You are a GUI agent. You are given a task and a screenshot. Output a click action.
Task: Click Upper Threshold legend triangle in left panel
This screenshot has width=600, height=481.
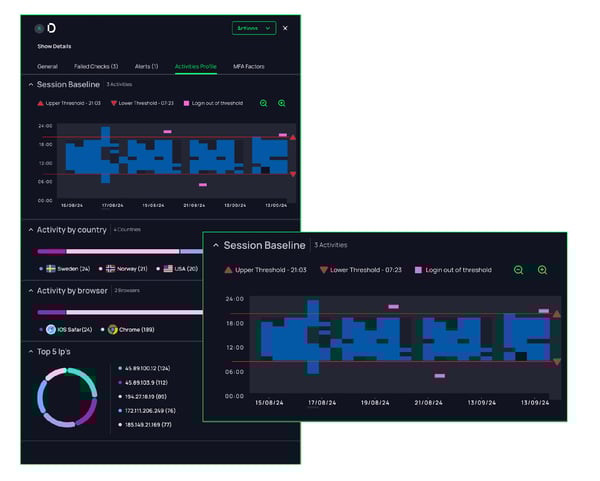point(40,103)
